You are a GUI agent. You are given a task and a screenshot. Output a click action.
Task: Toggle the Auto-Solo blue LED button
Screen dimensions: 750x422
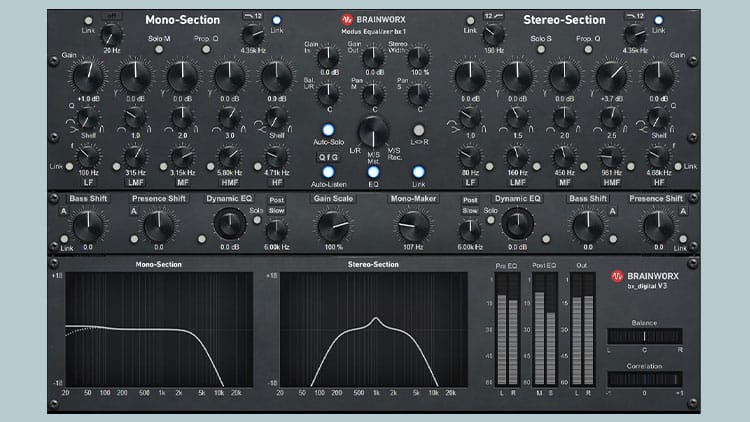click(x=328, y=130)
